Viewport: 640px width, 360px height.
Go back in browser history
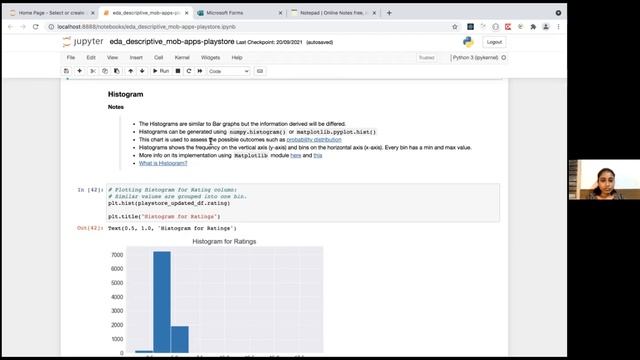(11, 27)
